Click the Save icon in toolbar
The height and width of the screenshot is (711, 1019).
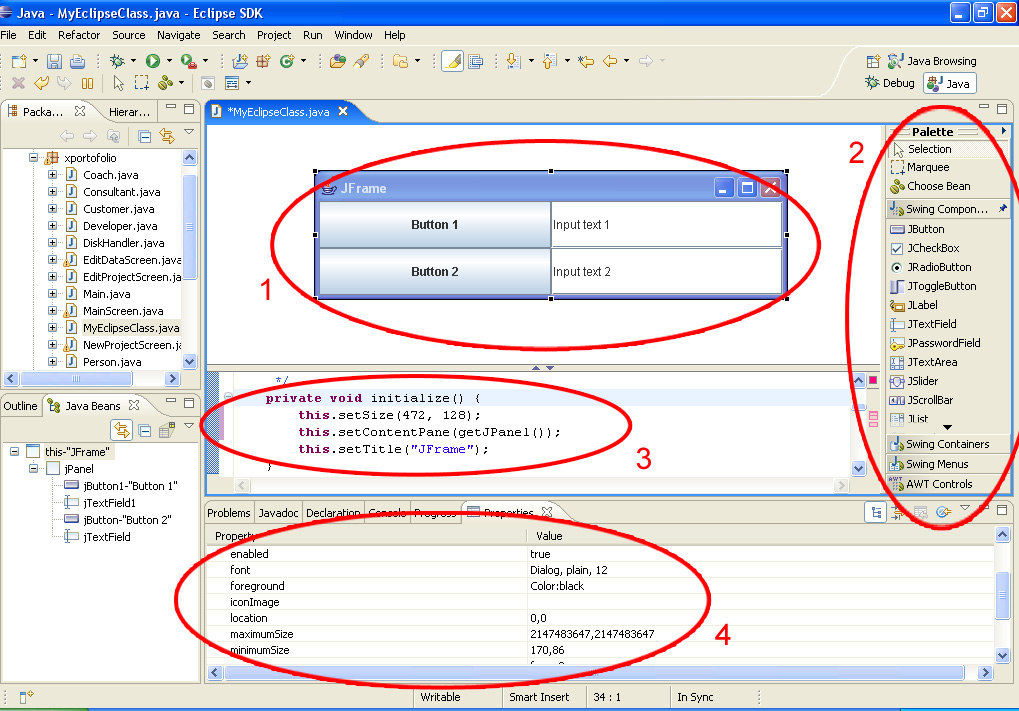tap(55, 61)
